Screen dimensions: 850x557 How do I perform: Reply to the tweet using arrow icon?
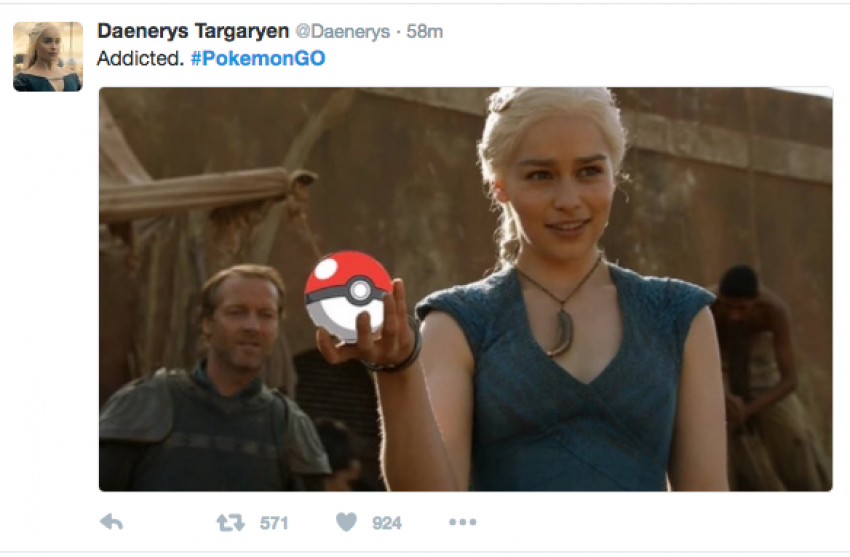point(112,522)
